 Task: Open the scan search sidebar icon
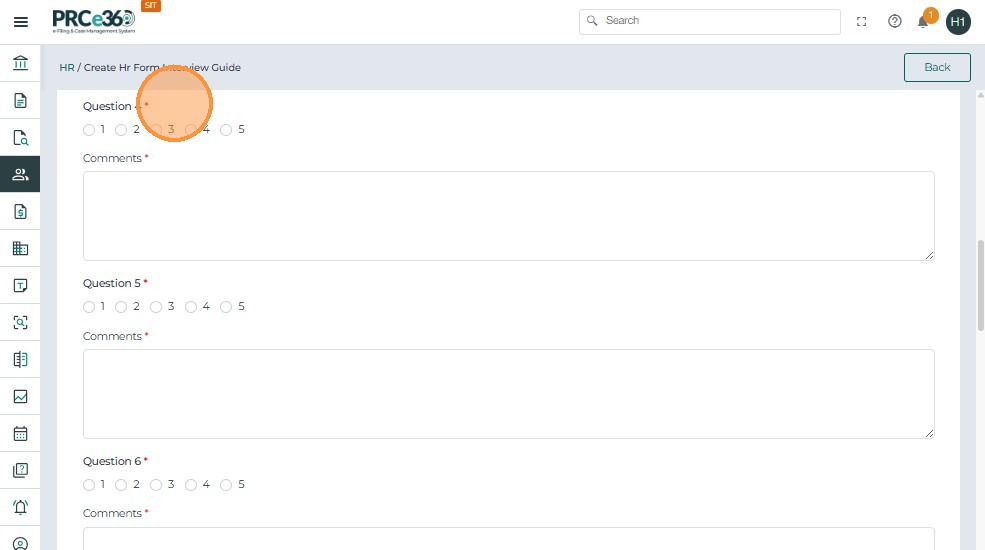pos(20,323)
